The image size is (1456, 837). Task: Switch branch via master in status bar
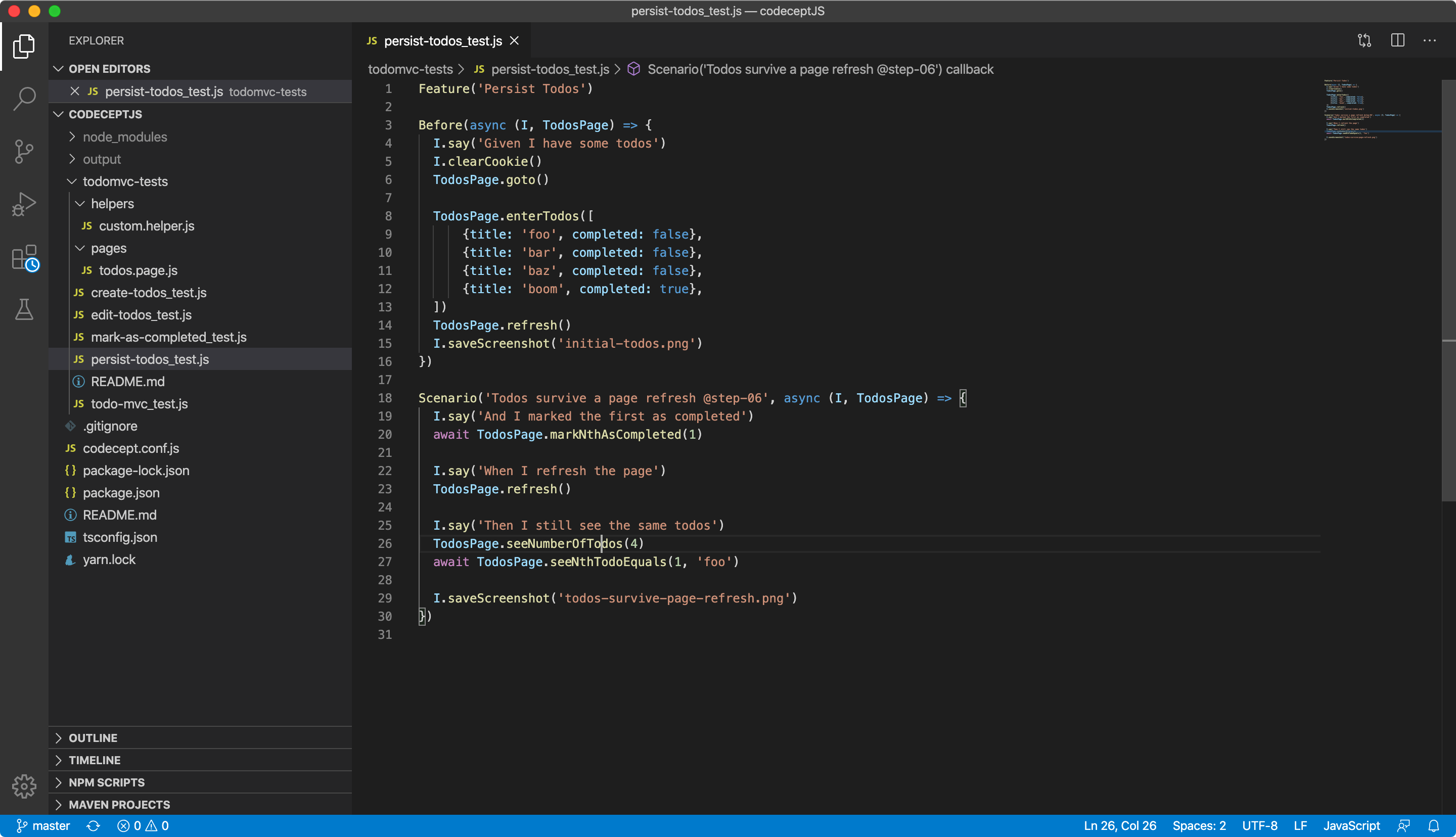pyautogui.click(x=43, y=826)
